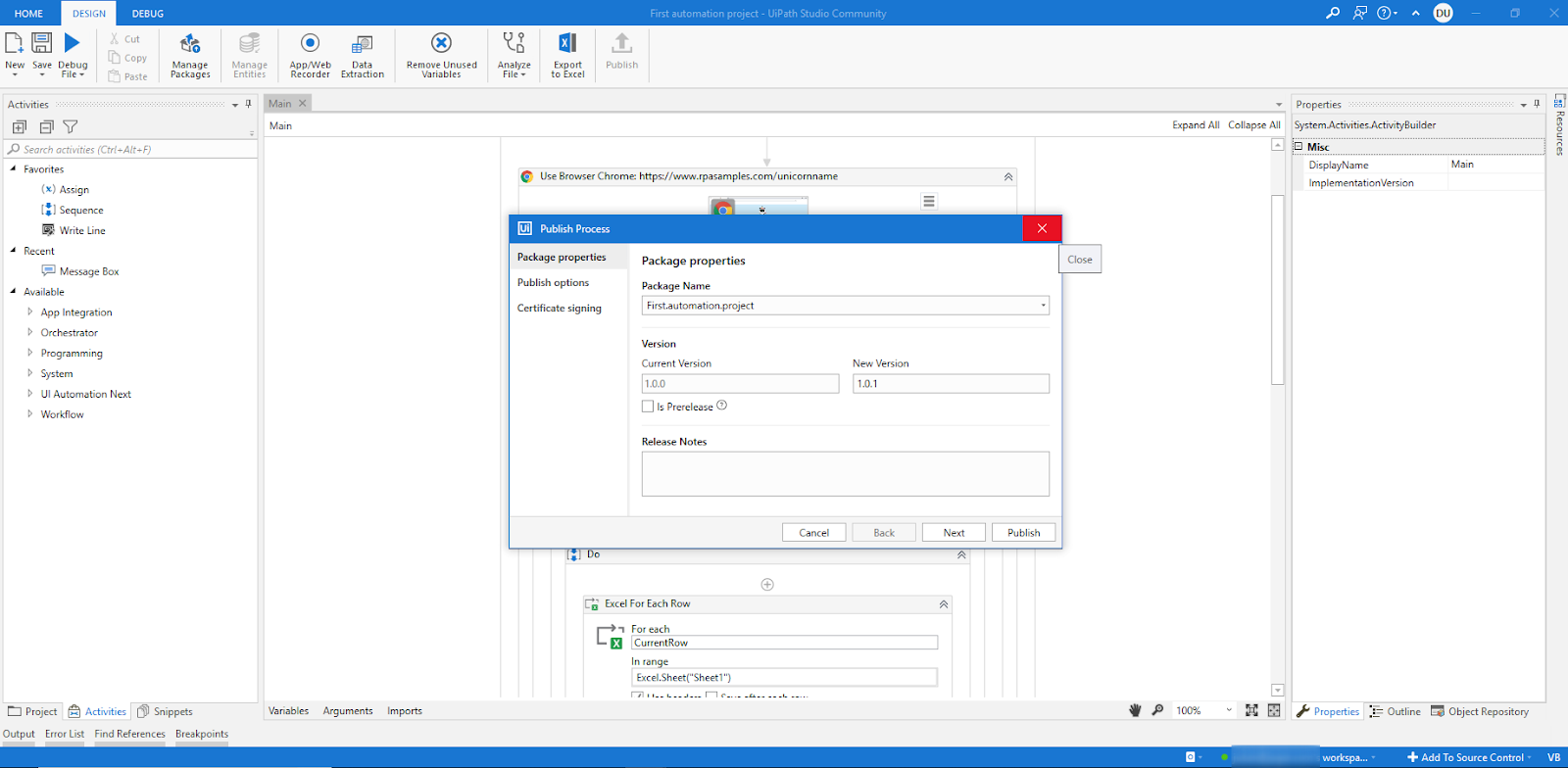Image resolution: width=1568 pixels, height=768 pixels.
Task: Open the activities filter icon
Action: (71, 127)
